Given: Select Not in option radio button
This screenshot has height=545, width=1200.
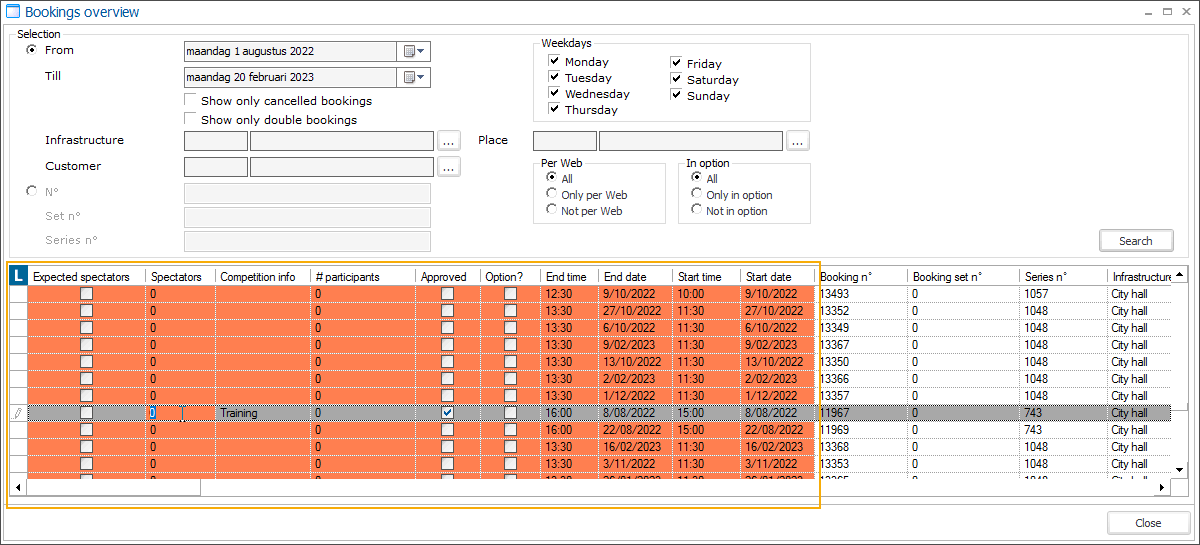Looking at the screenshot, I should point(696,211).
